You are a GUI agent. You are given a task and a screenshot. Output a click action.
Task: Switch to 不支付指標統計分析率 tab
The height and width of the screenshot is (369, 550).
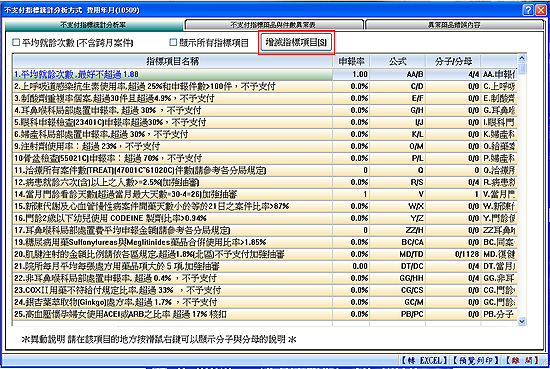click(x=93, y=25)
